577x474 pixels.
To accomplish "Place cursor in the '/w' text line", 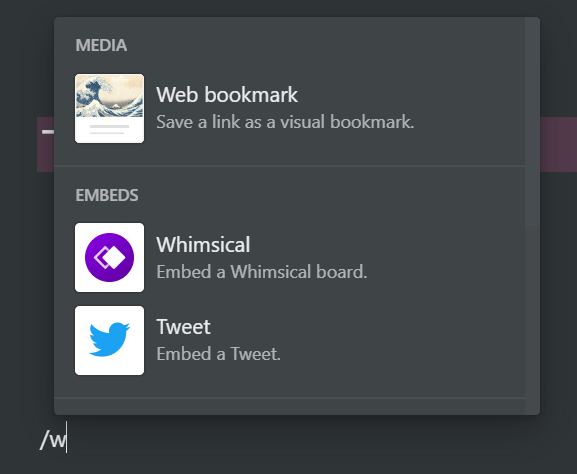I will tap(53, 439).
